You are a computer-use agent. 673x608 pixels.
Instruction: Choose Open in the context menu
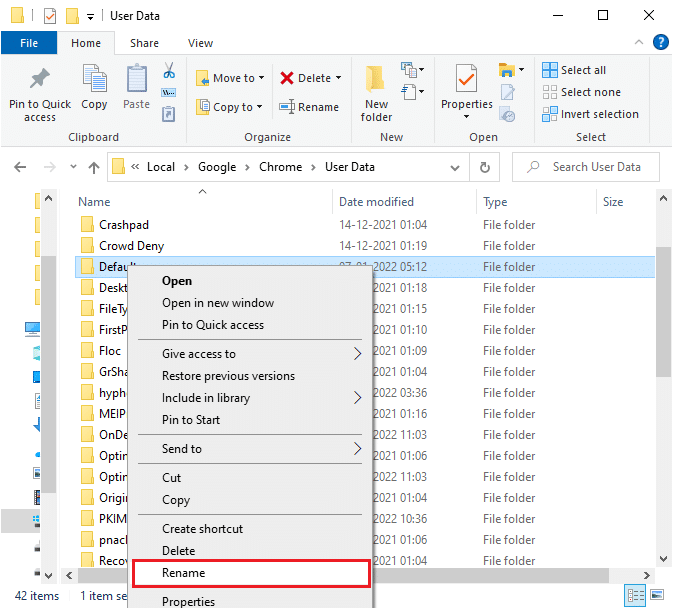251,281
